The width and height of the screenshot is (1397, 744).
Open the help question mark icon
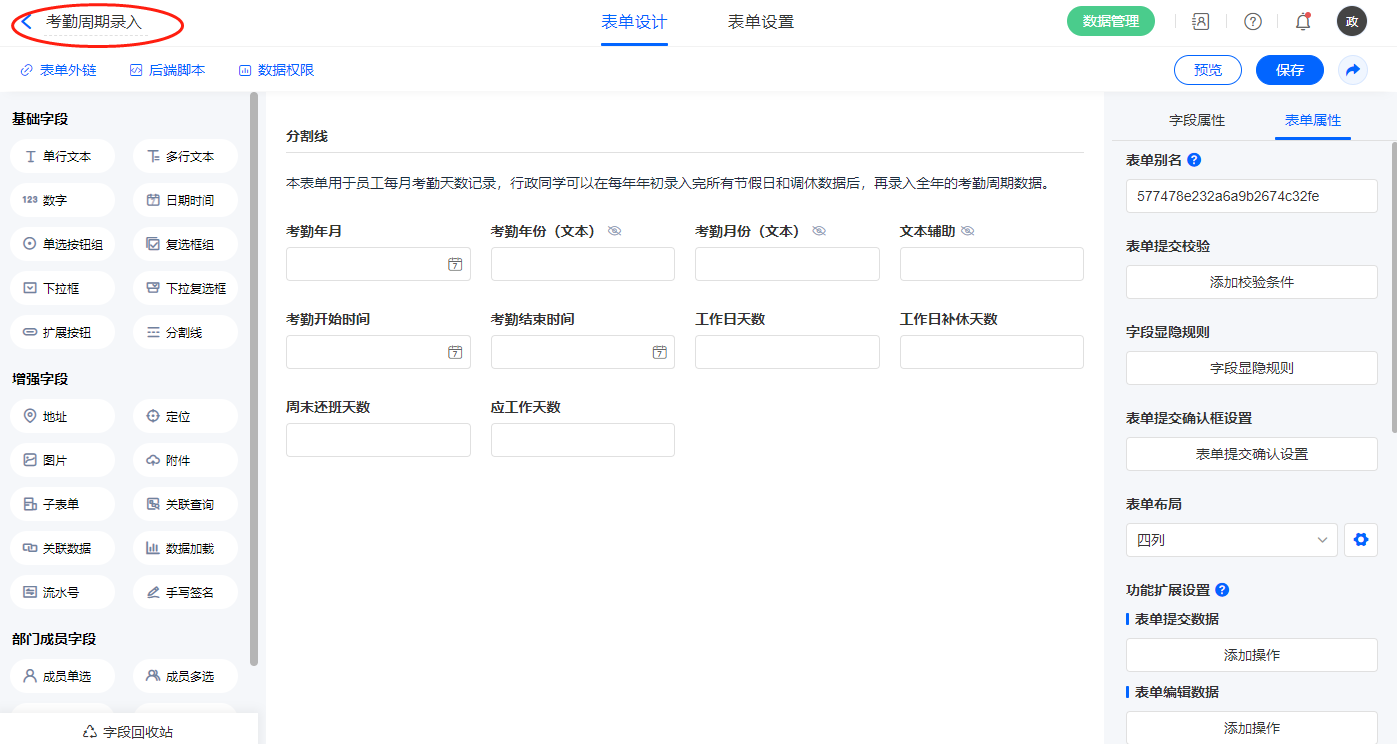pyautogui.click(x=1252, y=21)
